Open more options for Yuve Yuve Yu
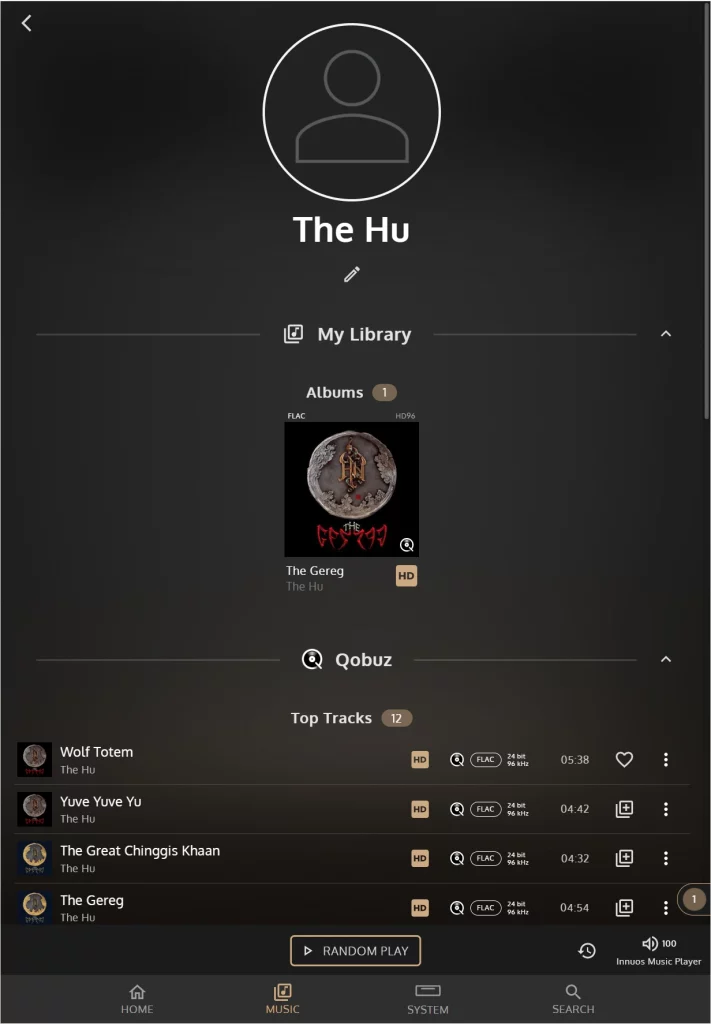The height and width of the screenshot is (1024, 711). 665,809
